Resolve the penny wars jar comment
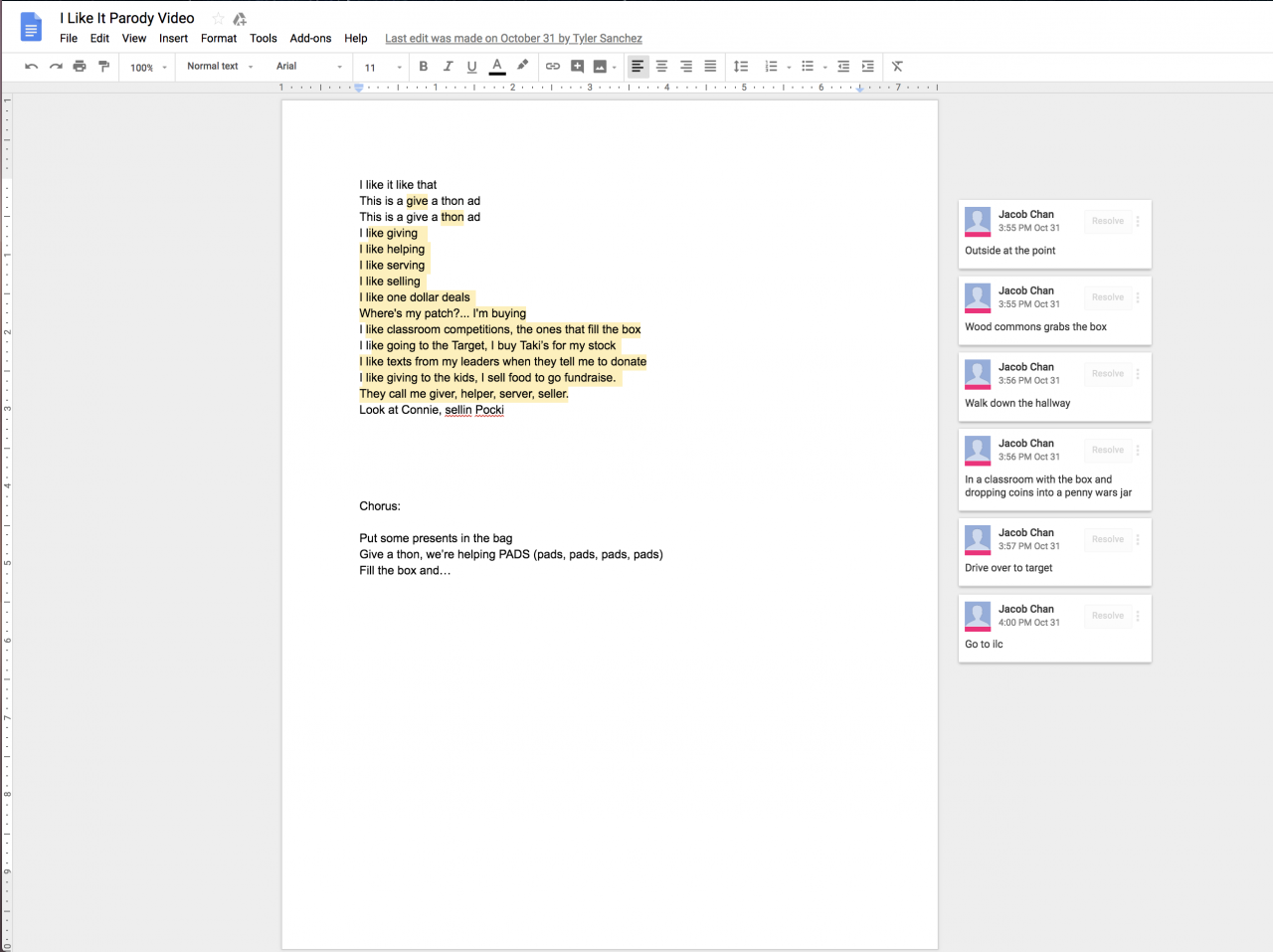The width and height of the screenshot is (1273, 952). (x=1108, y=451)
